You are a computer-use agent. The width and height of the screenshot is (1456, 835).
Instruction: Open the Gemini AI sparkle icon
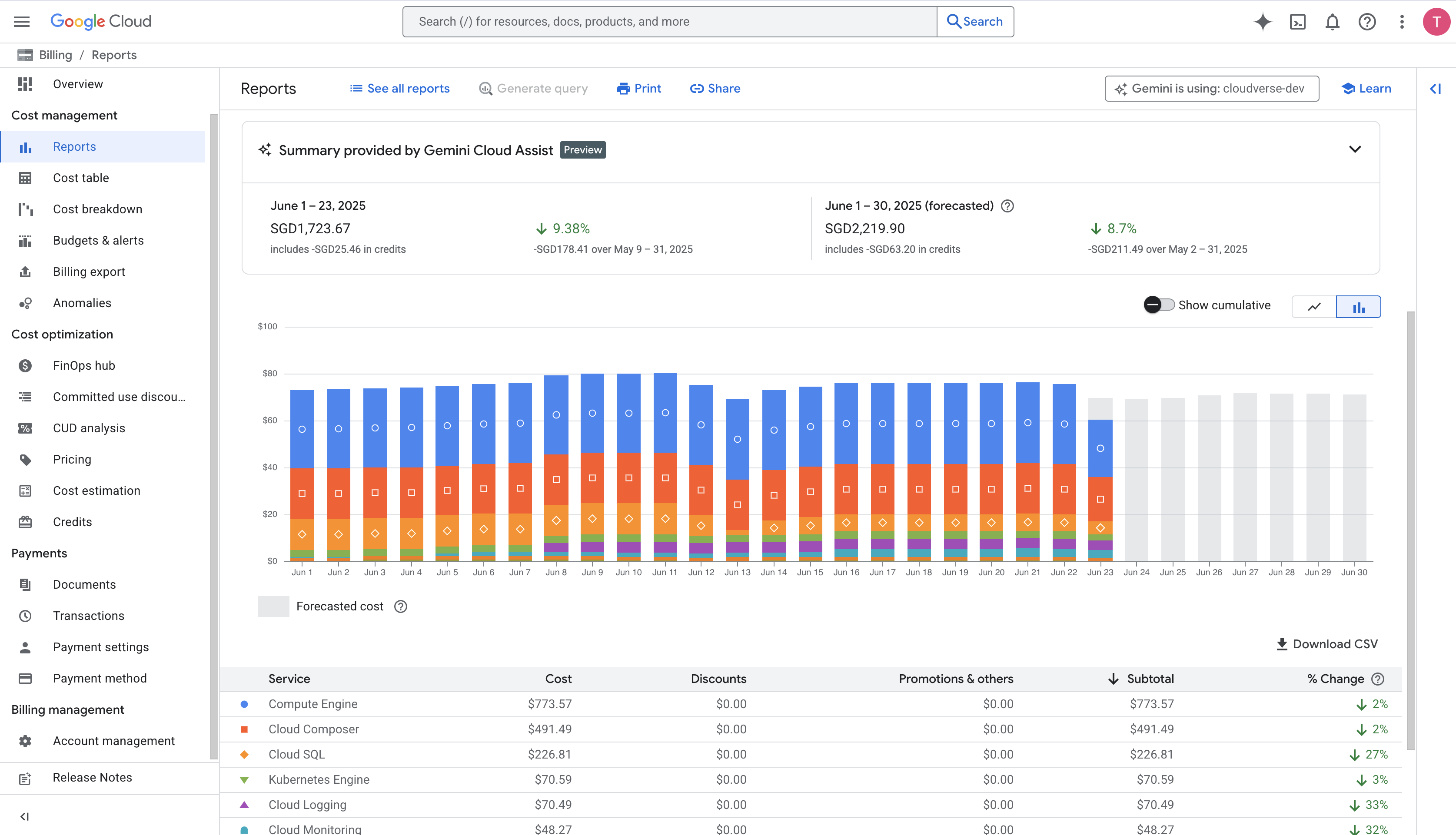click(1263, 22)
